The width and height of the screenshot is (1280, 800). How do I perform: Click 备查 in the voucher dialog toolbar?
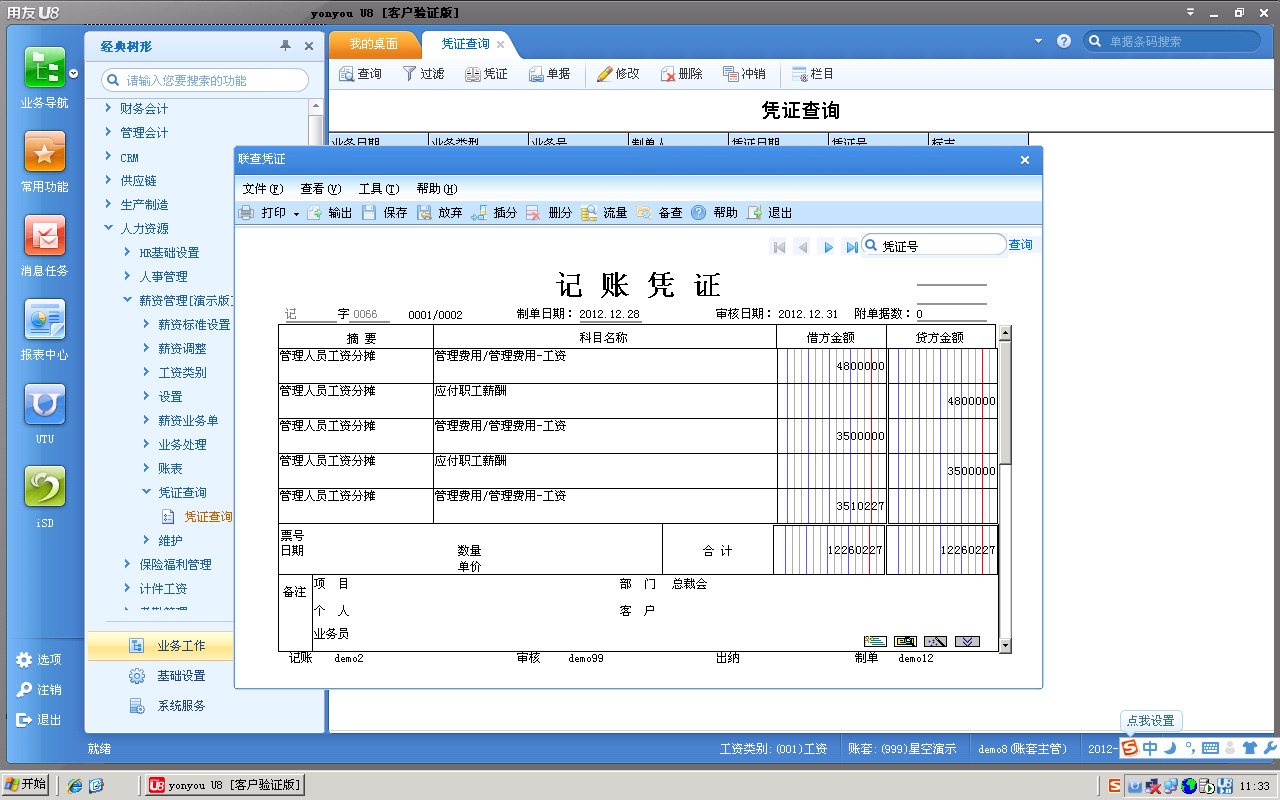pos(659,213)
